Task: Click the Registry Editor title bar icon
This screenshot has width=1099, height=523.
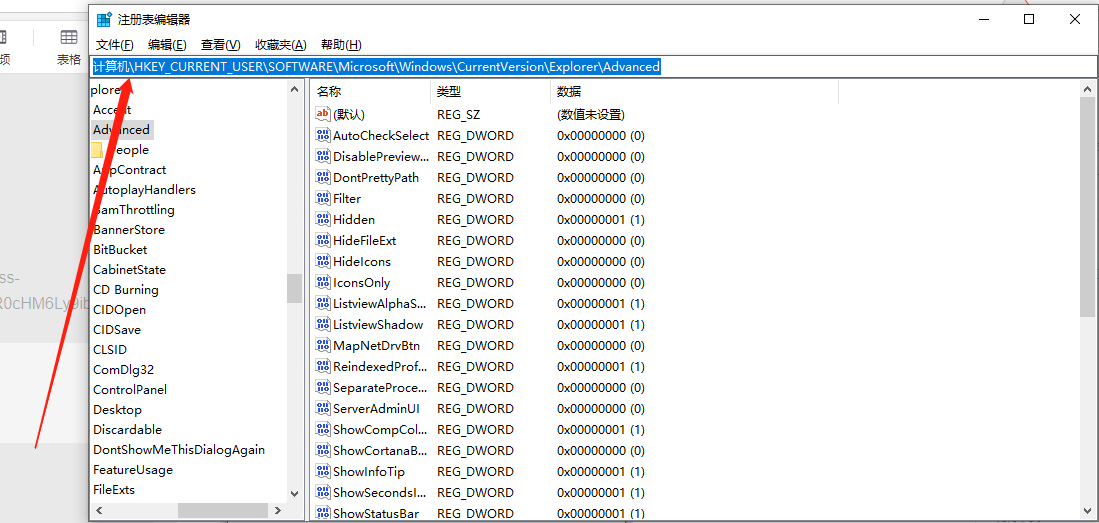Action: click(x=104, y=20)
